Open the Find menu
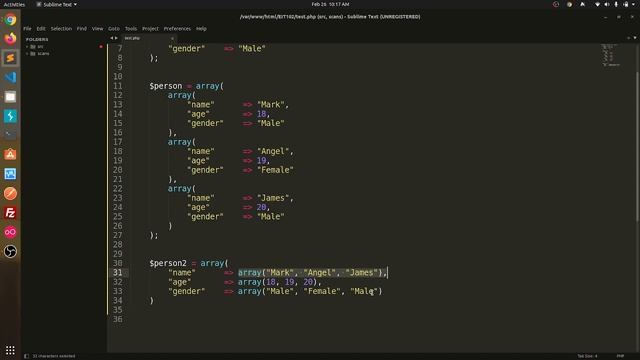Viewport: 640px width, 360px height. (82, 29)
